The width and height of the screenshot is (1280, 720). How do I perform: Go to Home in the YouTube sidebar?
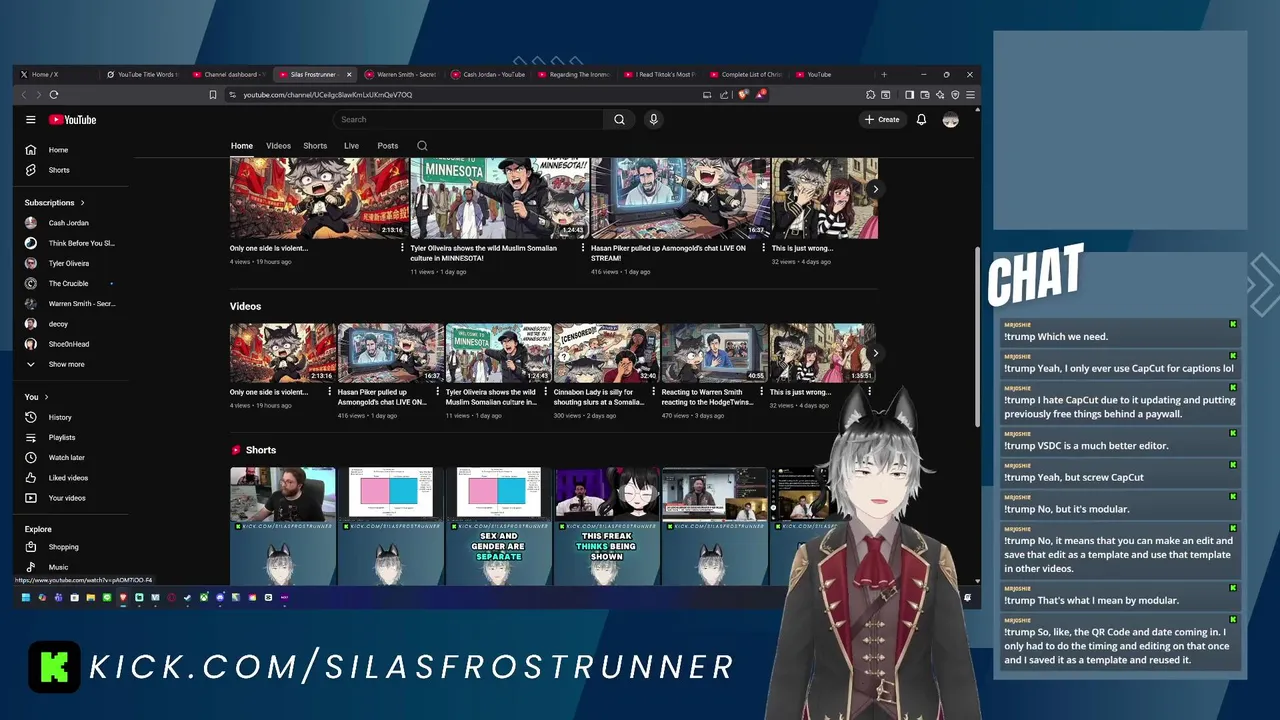[x=70, y=150]
